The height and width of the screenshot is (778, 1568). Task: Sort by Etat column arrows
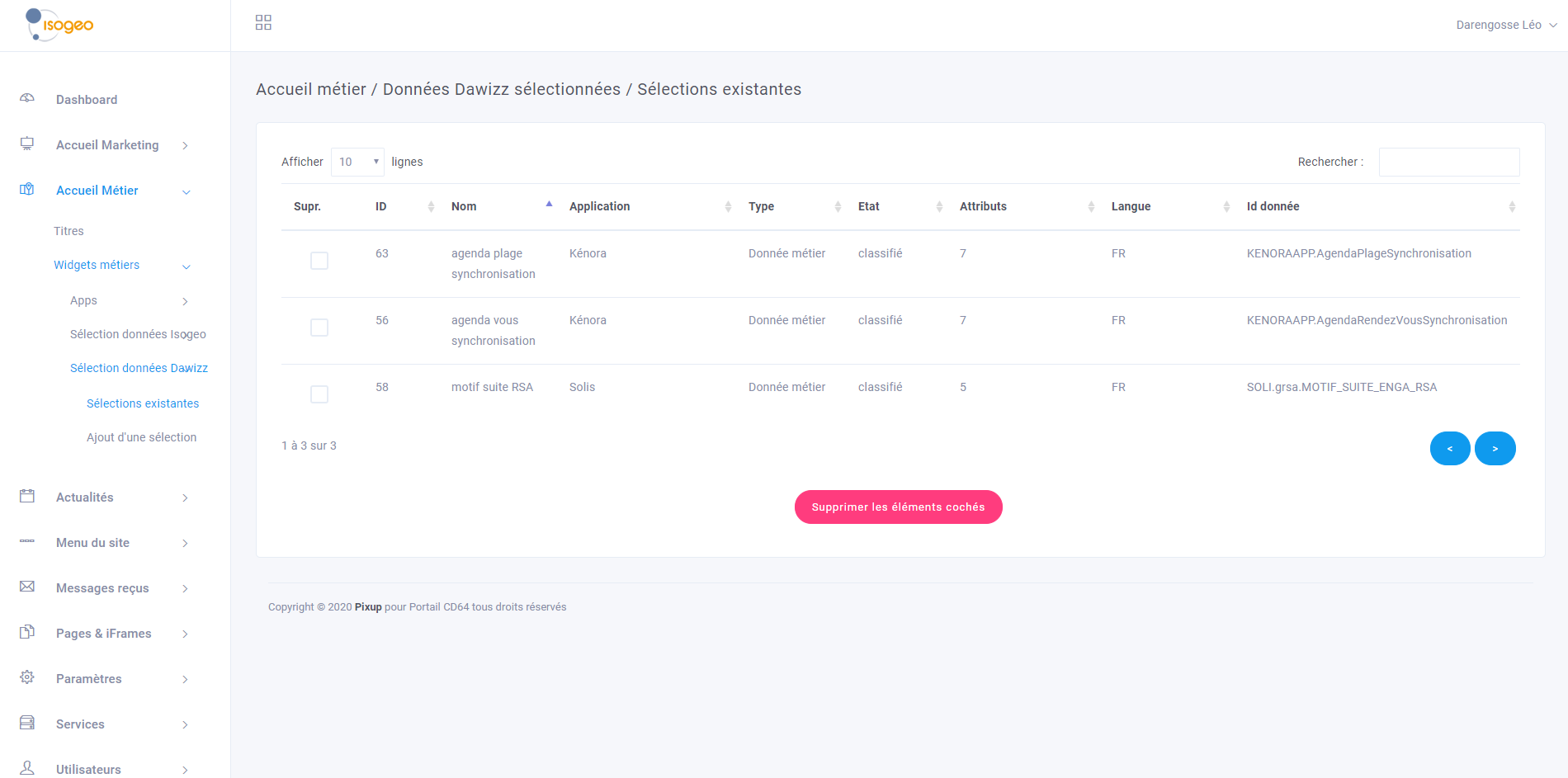(939, 206)
